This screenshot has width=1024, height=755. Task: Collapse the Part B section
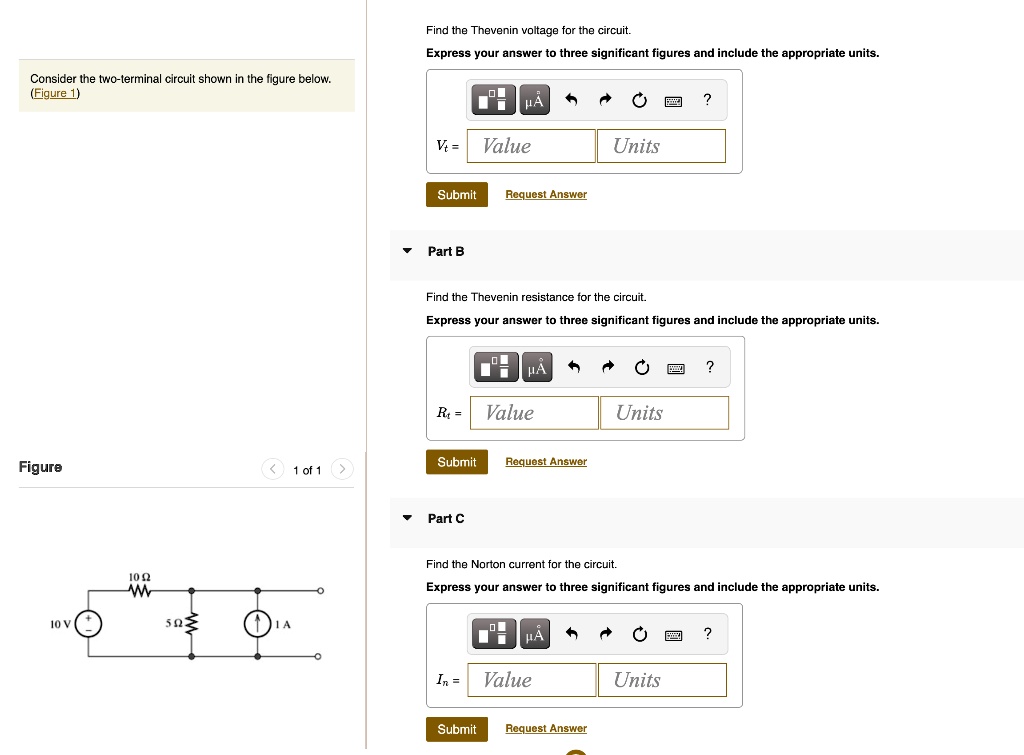(x=407, y=252)
